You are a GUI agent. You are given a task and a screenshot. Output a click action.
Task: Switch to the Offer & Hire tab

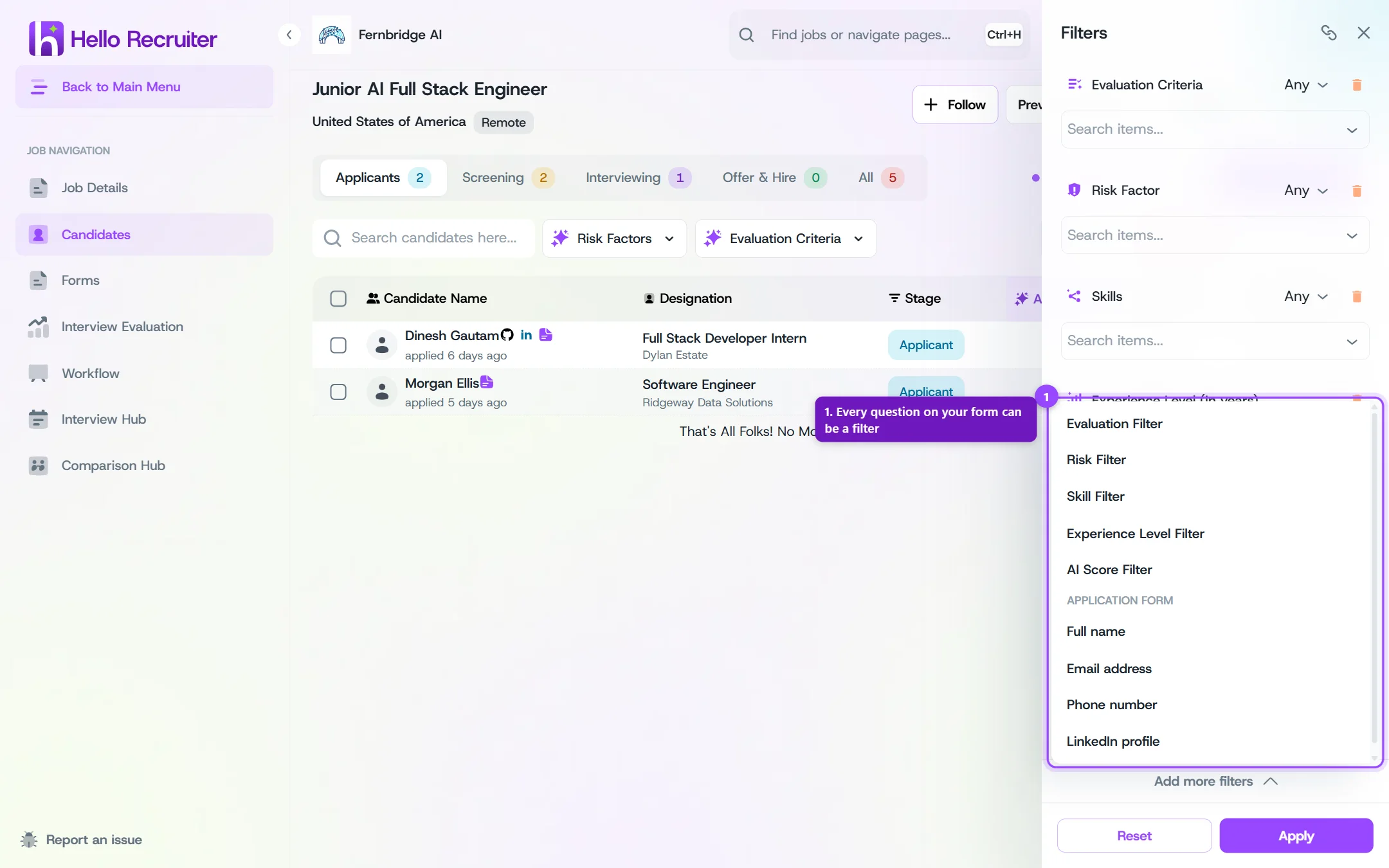click(x=774, y=177)
